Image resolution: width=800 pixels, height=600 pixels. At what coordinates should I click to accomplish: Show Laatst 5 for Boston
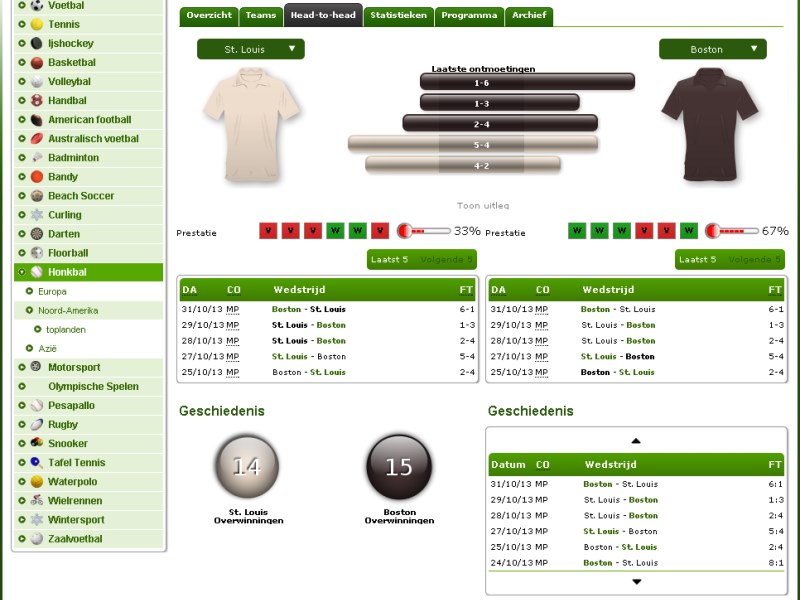[697, 260]
